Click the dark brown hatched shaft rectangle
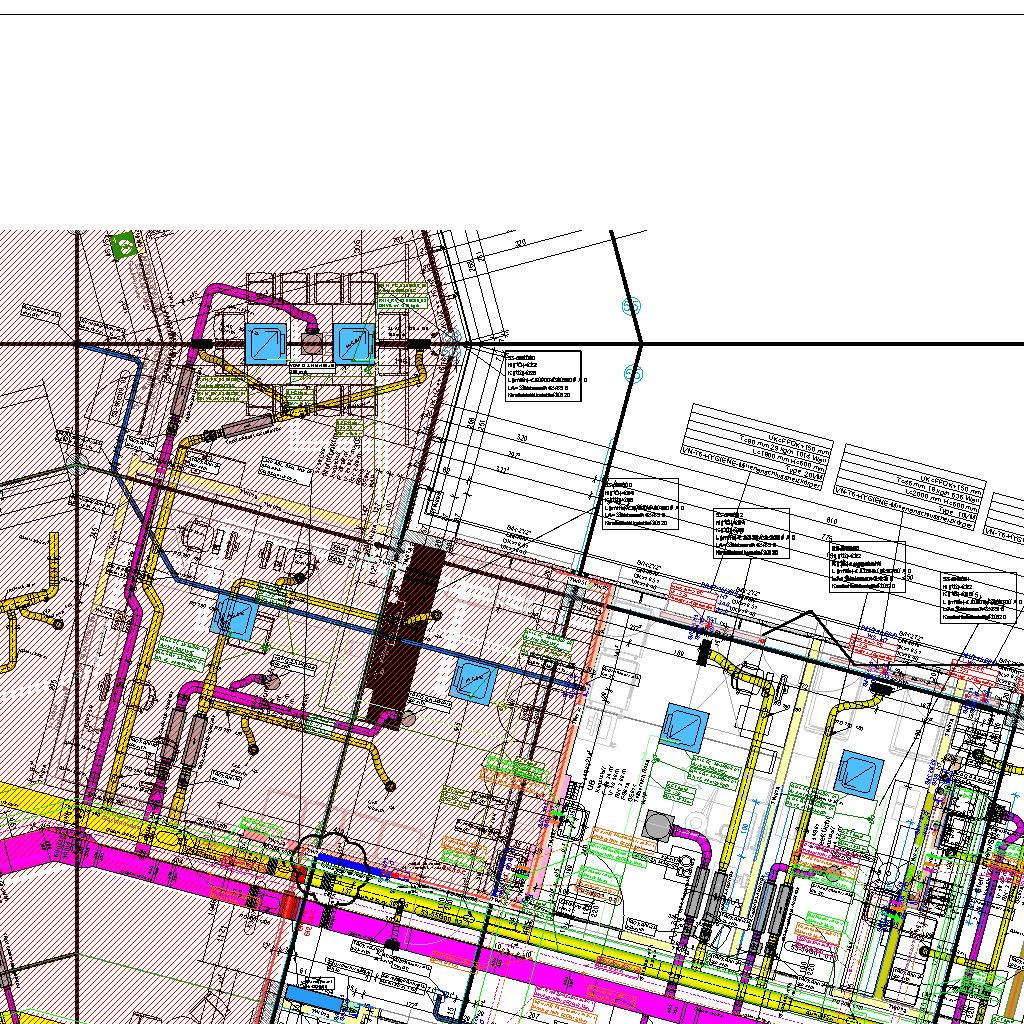This screenshot has height=1024, width=1024. pyautogui.click(x=407, y=632)
